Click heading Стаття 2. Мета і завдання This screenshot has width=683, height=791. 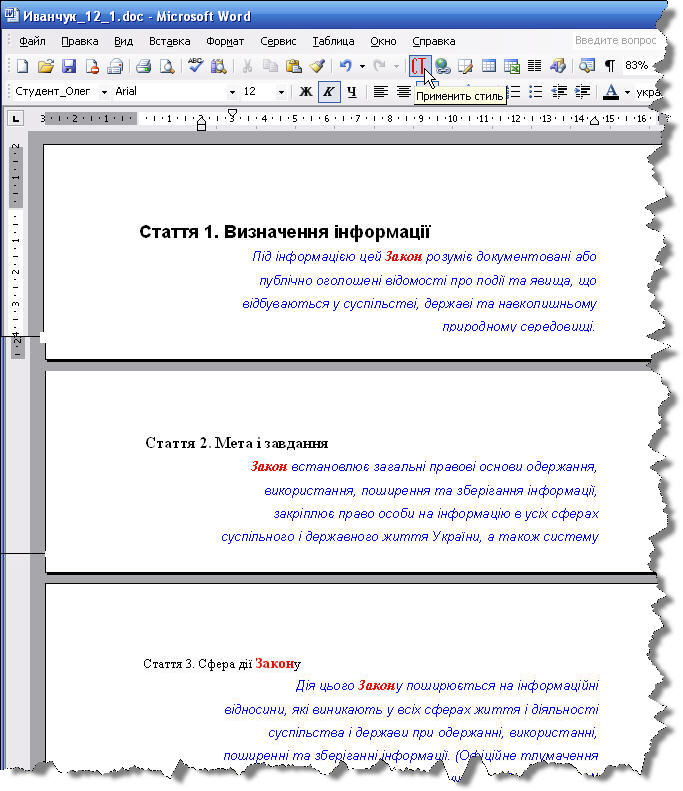tap(237, 443)
